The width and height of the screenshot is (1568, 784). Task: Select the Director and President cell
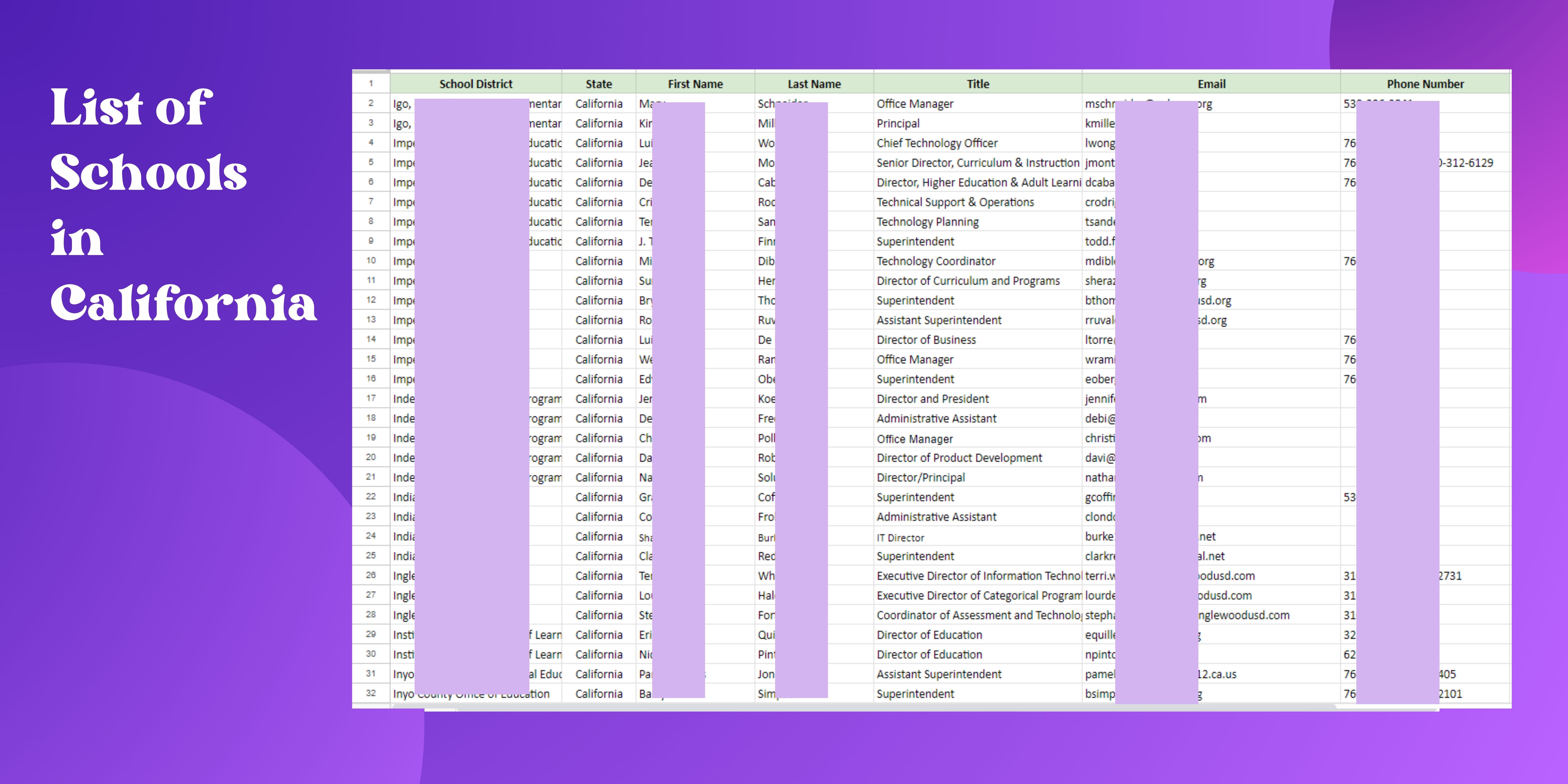pos(933,399)
